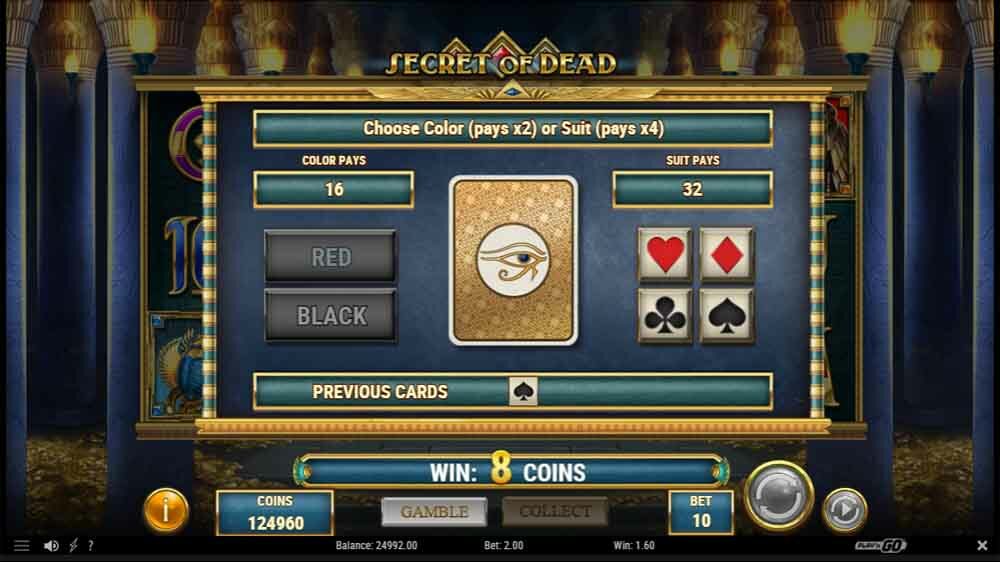Choose BLACK color gamble
The width and height of the screenshot is (1000, 562).
[x=330, y=315]
